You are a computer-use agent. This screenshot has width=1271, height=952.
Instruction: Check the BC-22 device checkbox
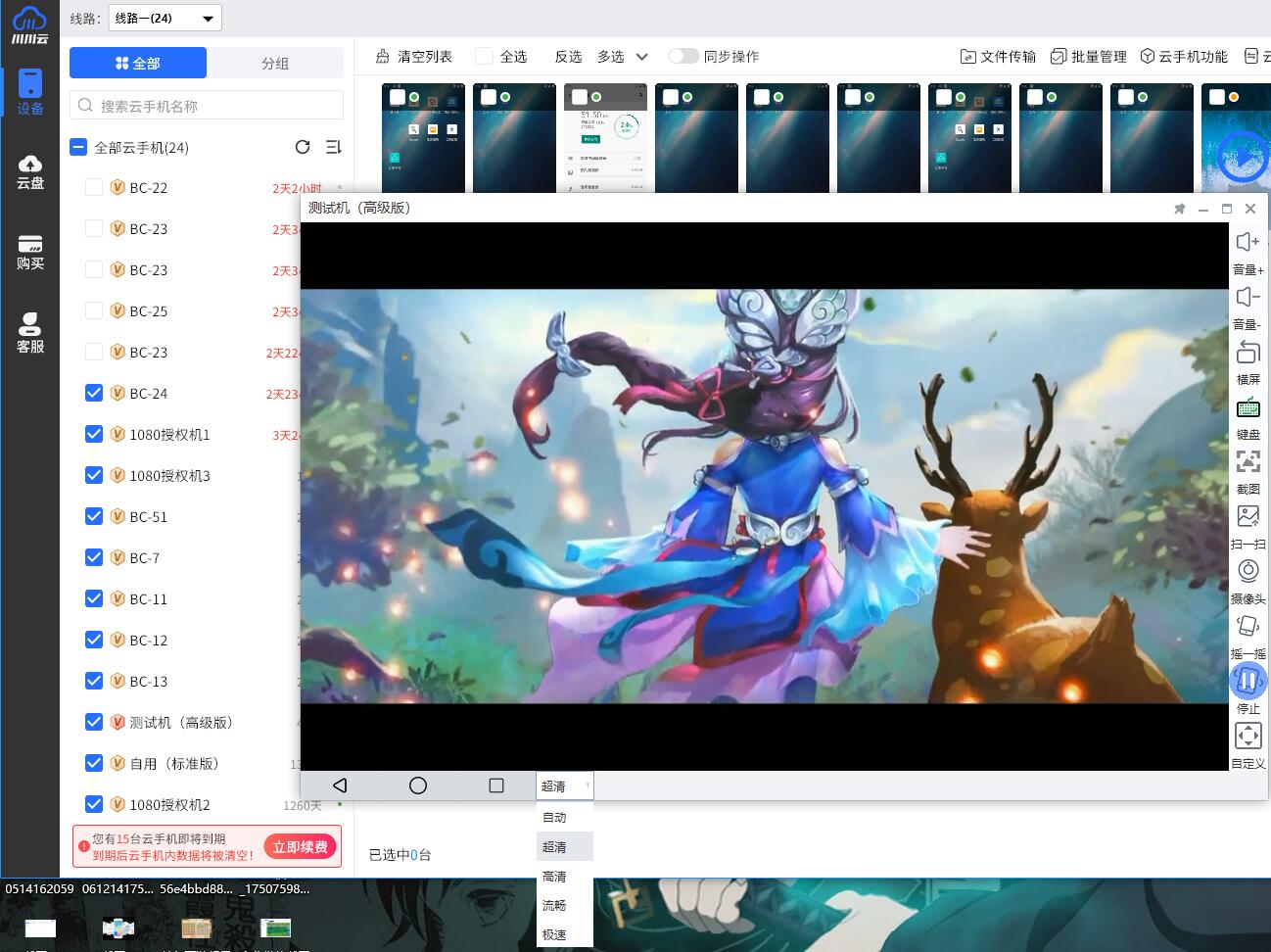coord(94,187)
